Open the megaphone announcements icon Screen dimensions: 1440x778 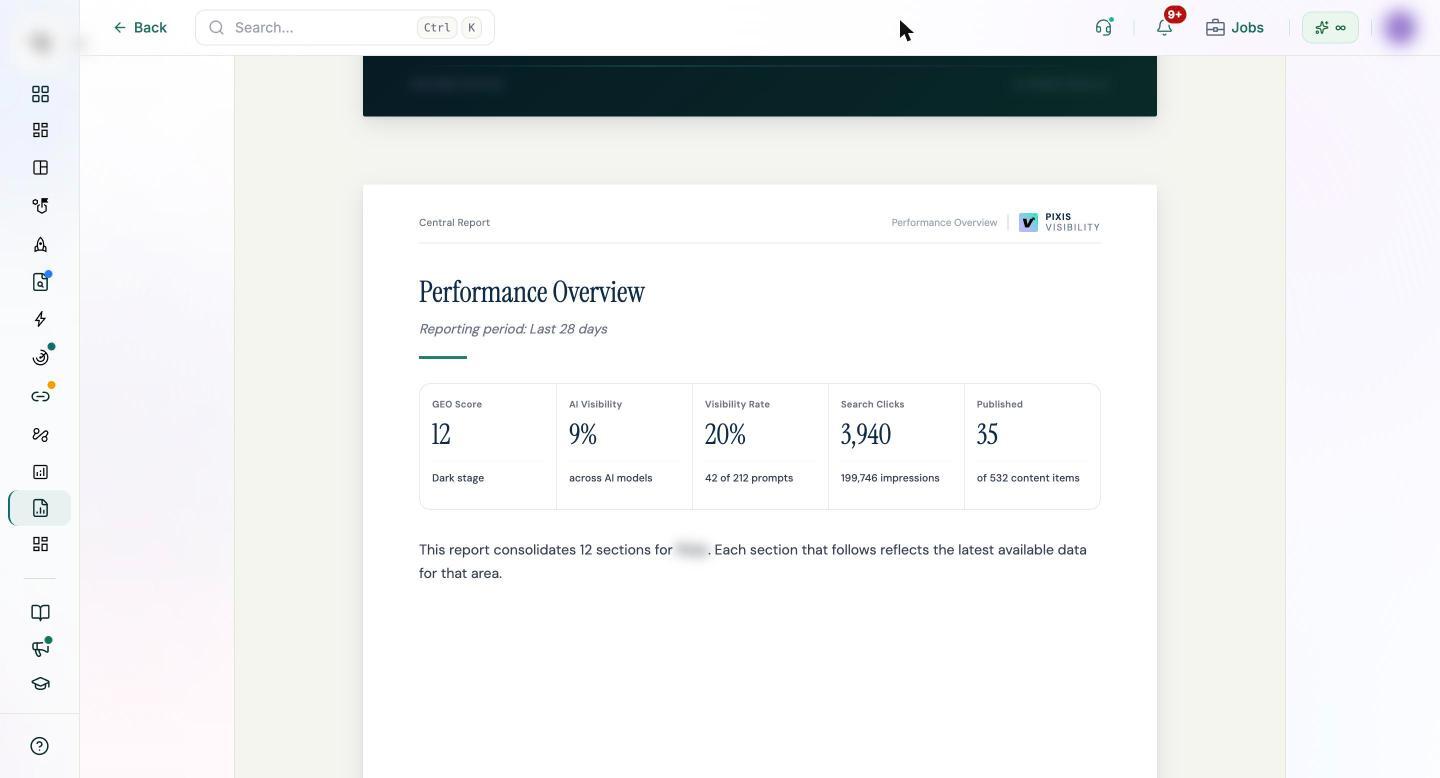click(x=40, y=648)
